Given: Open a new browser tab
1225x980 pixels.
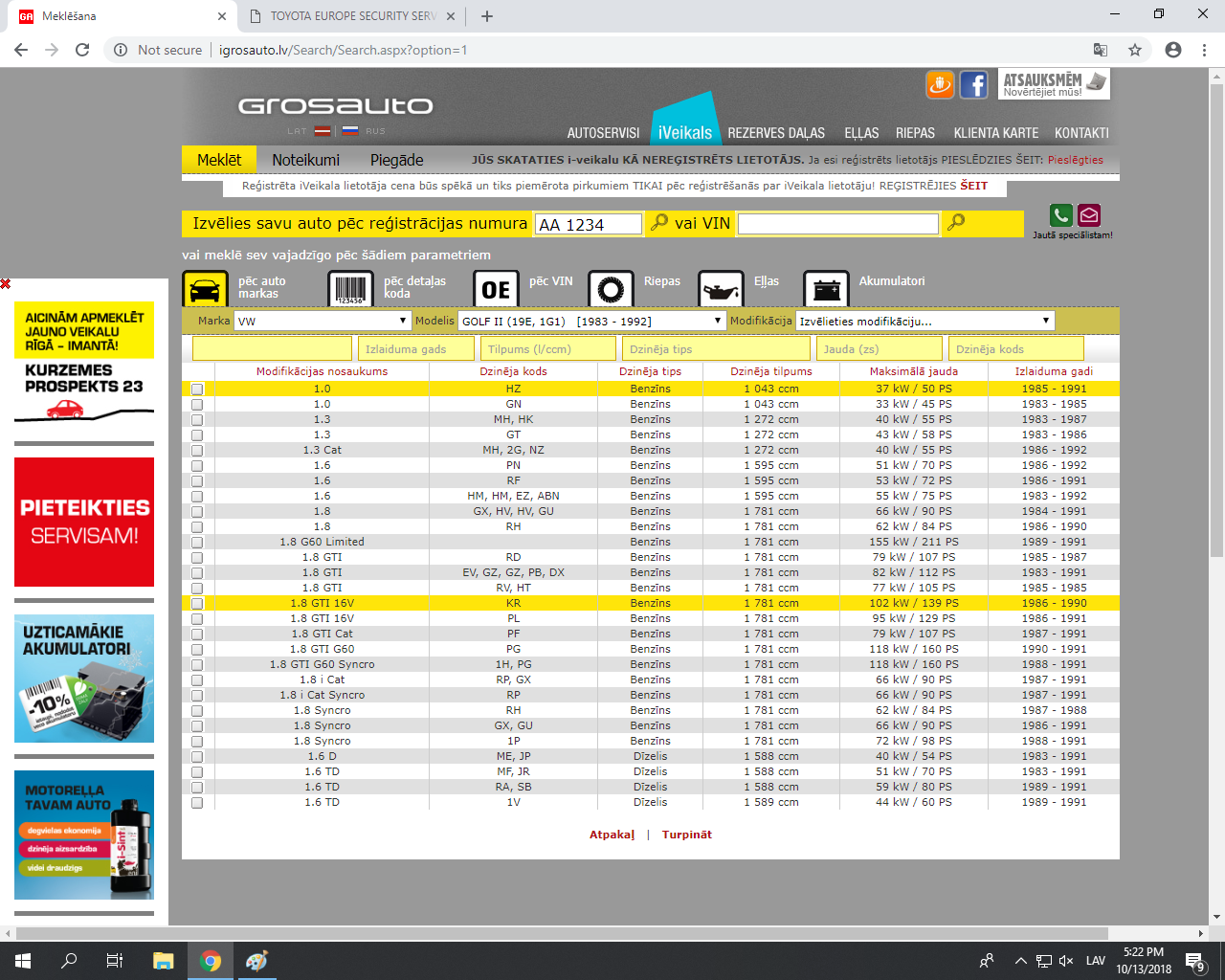Looking at the screenshot, I should tap(487, 16).
